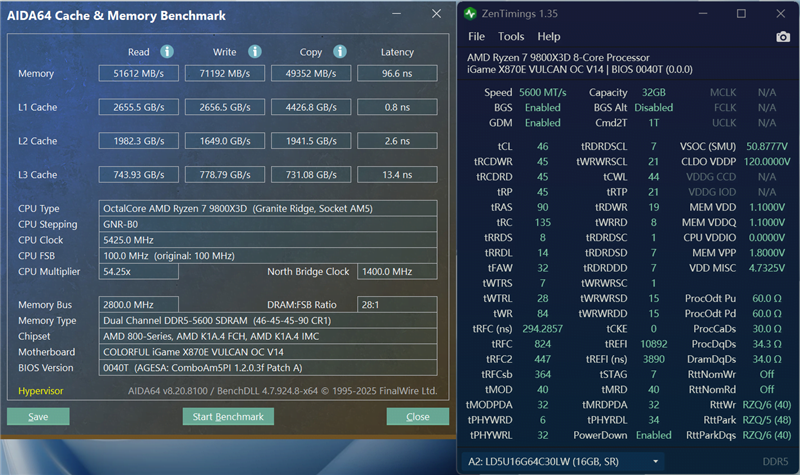Image resolution: width=800 pixels, height=475 pixels.
Task: Open the File menu in ZenTimings
Action: click(476, 36)
